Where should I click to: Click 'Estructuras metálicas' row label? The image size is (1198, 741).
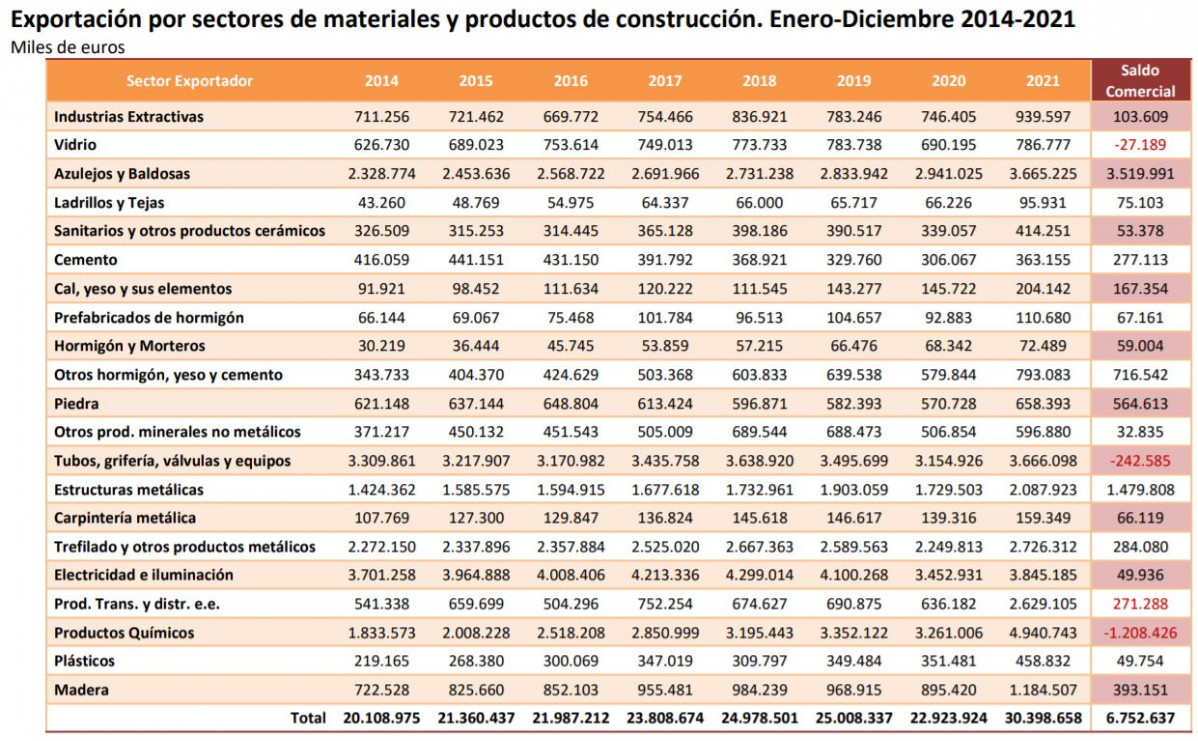click(128, 490)
